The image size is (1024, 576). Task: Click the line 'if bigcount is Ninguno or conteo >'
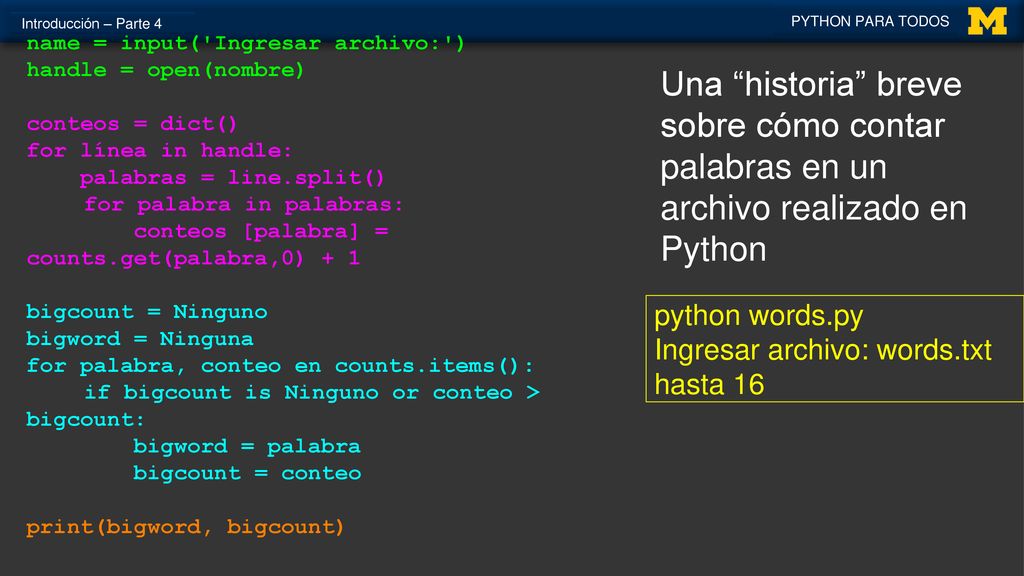click(312, 392)
